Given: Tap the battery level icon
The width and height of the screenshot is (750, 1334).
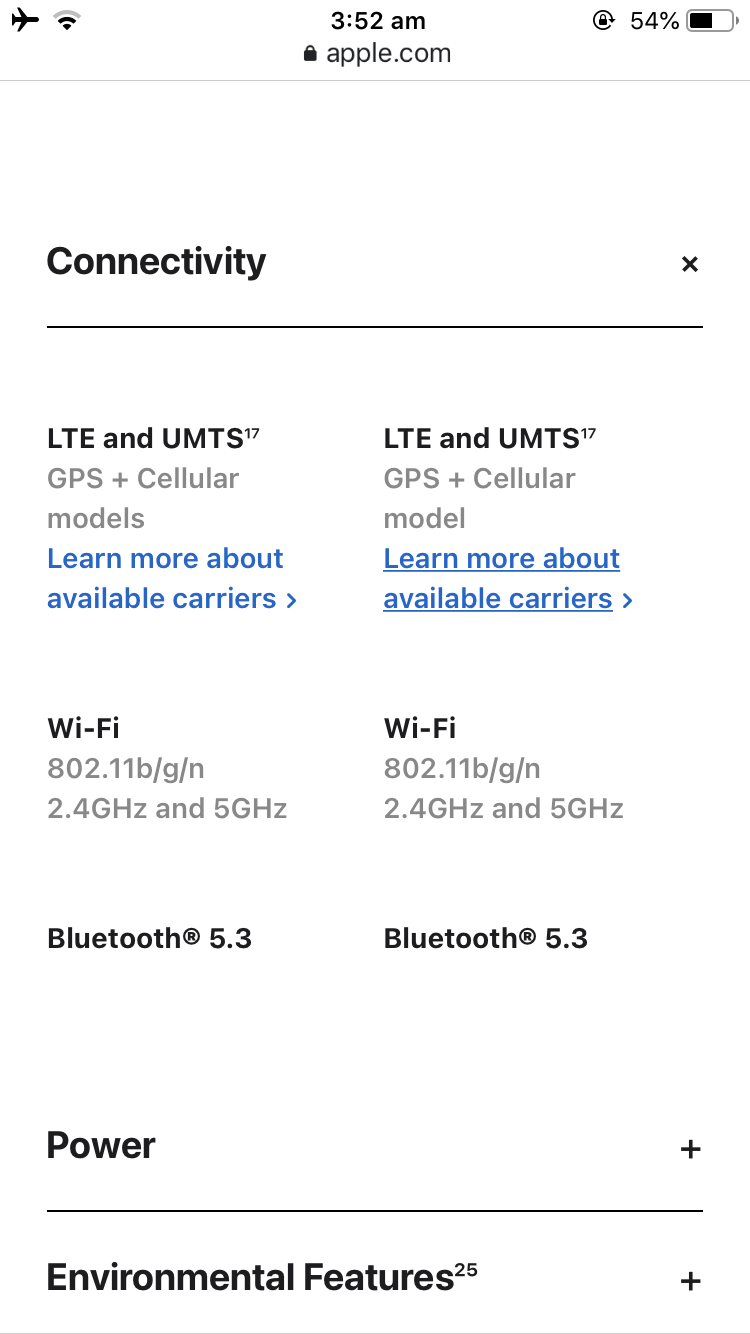Looking at the screenshot, I should [x=713, y=20].
